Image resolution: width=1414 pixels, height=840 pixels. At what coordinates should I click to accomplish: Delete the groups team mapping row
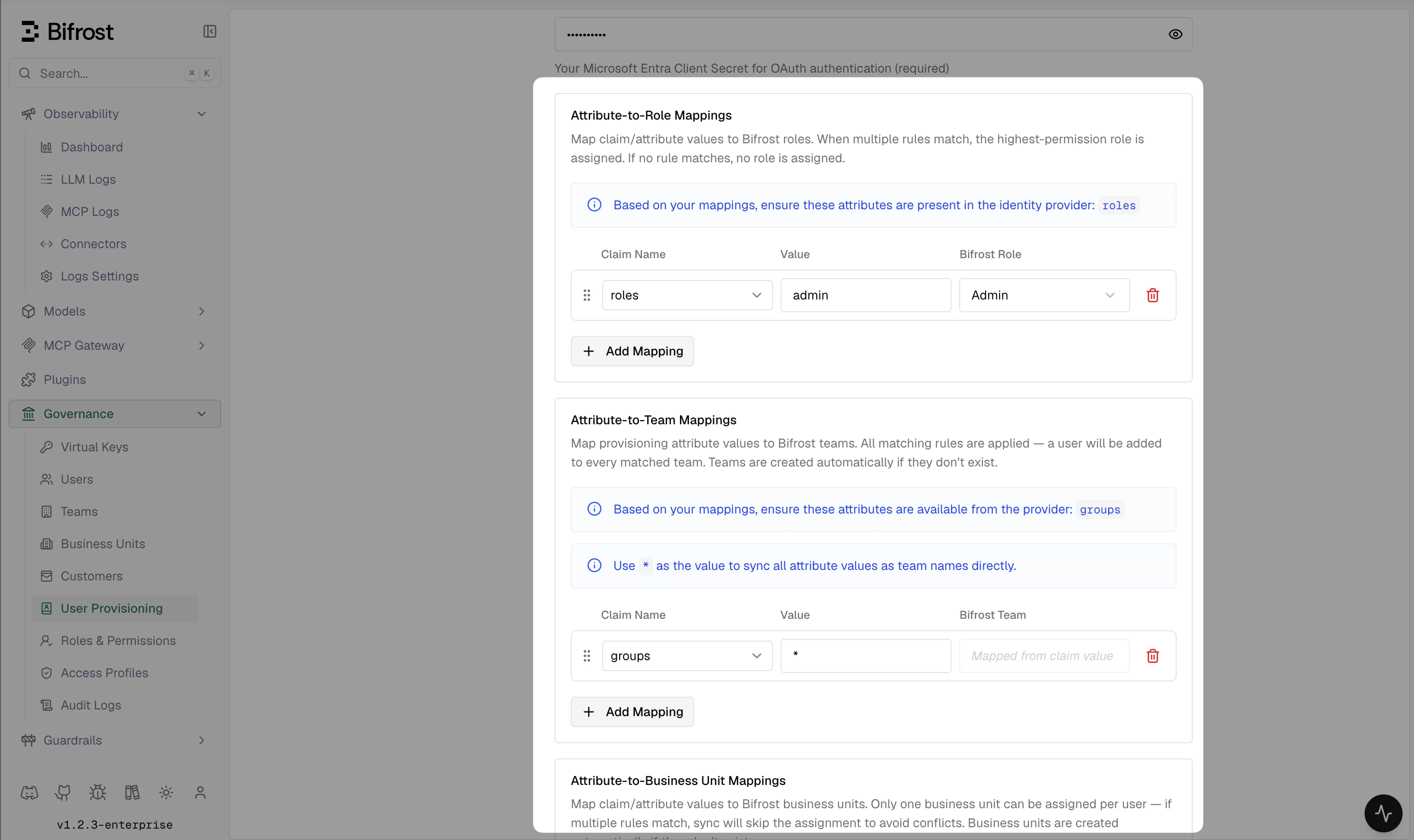pos(1152,655)
